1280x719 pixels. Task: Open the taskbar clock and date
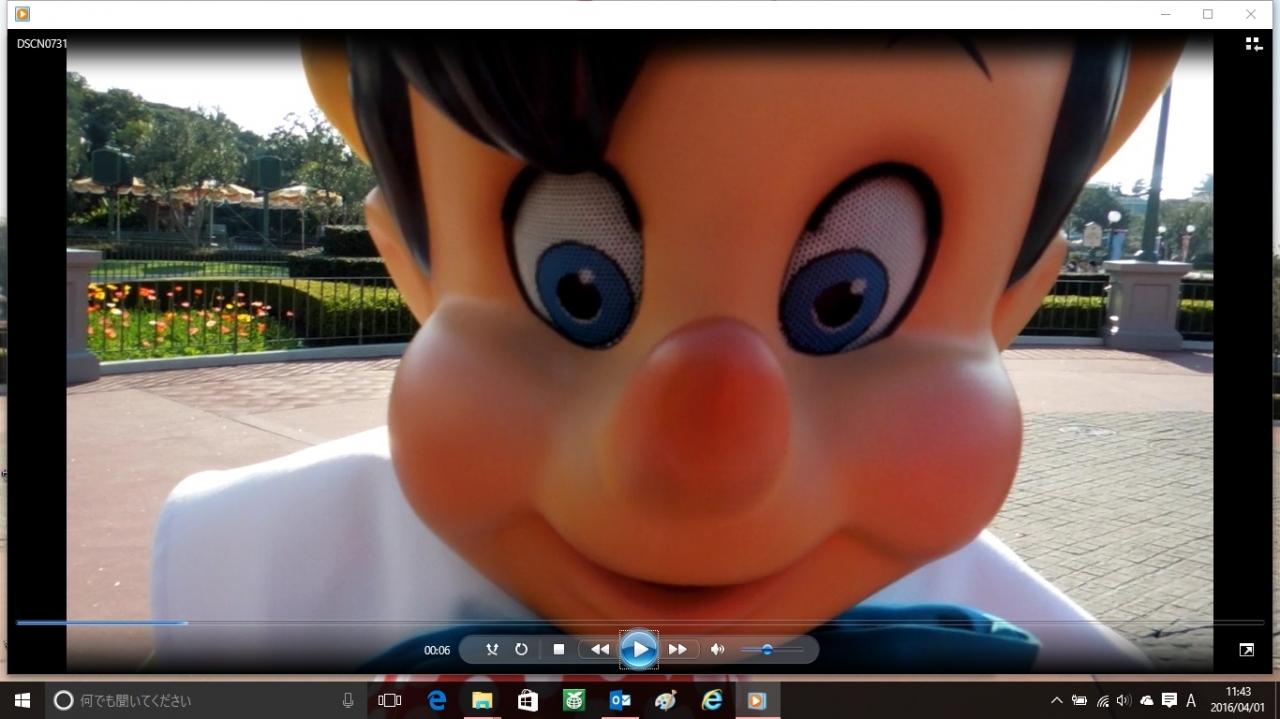point(1238,700)
